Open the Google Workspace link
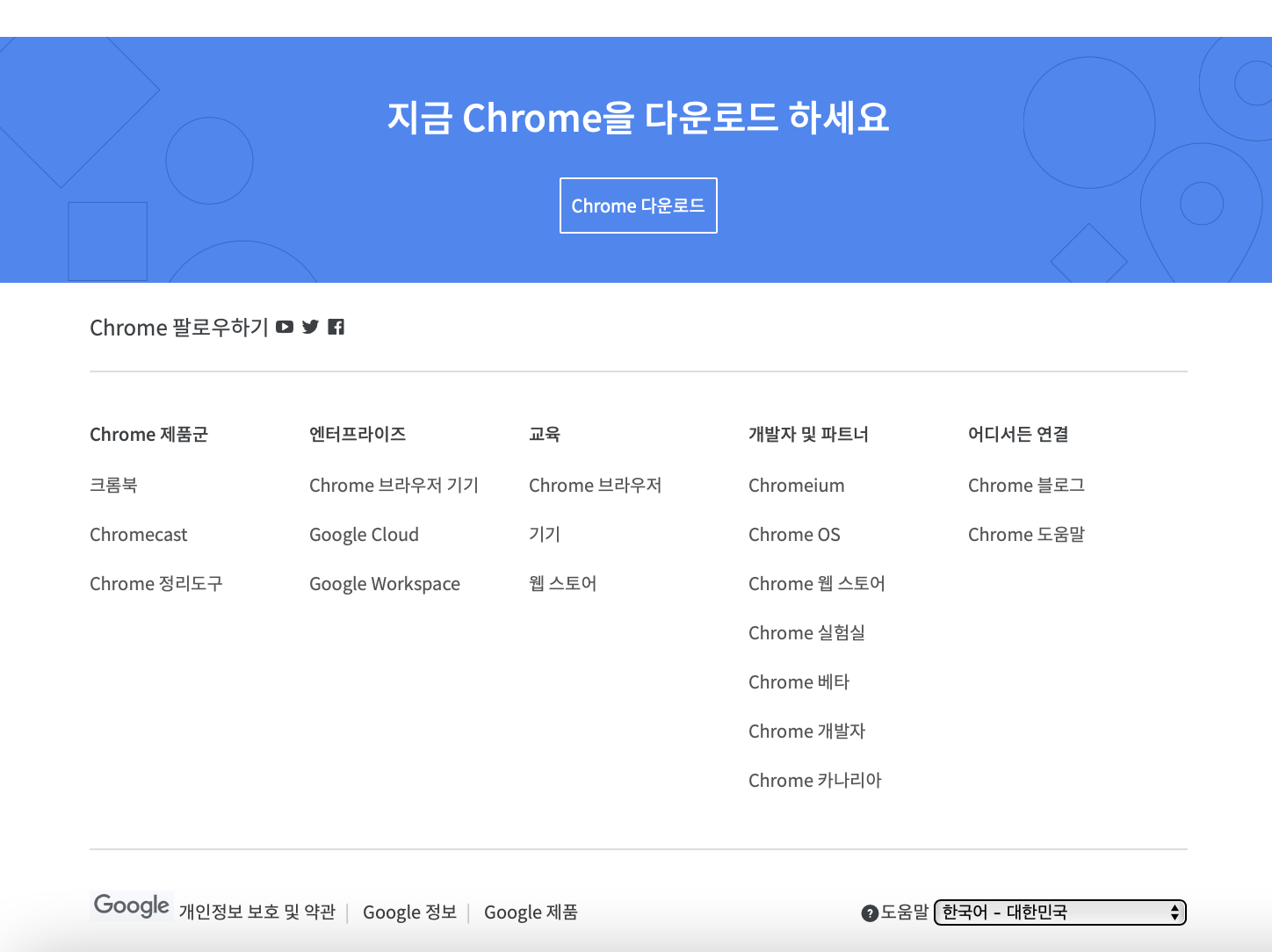 385,584
